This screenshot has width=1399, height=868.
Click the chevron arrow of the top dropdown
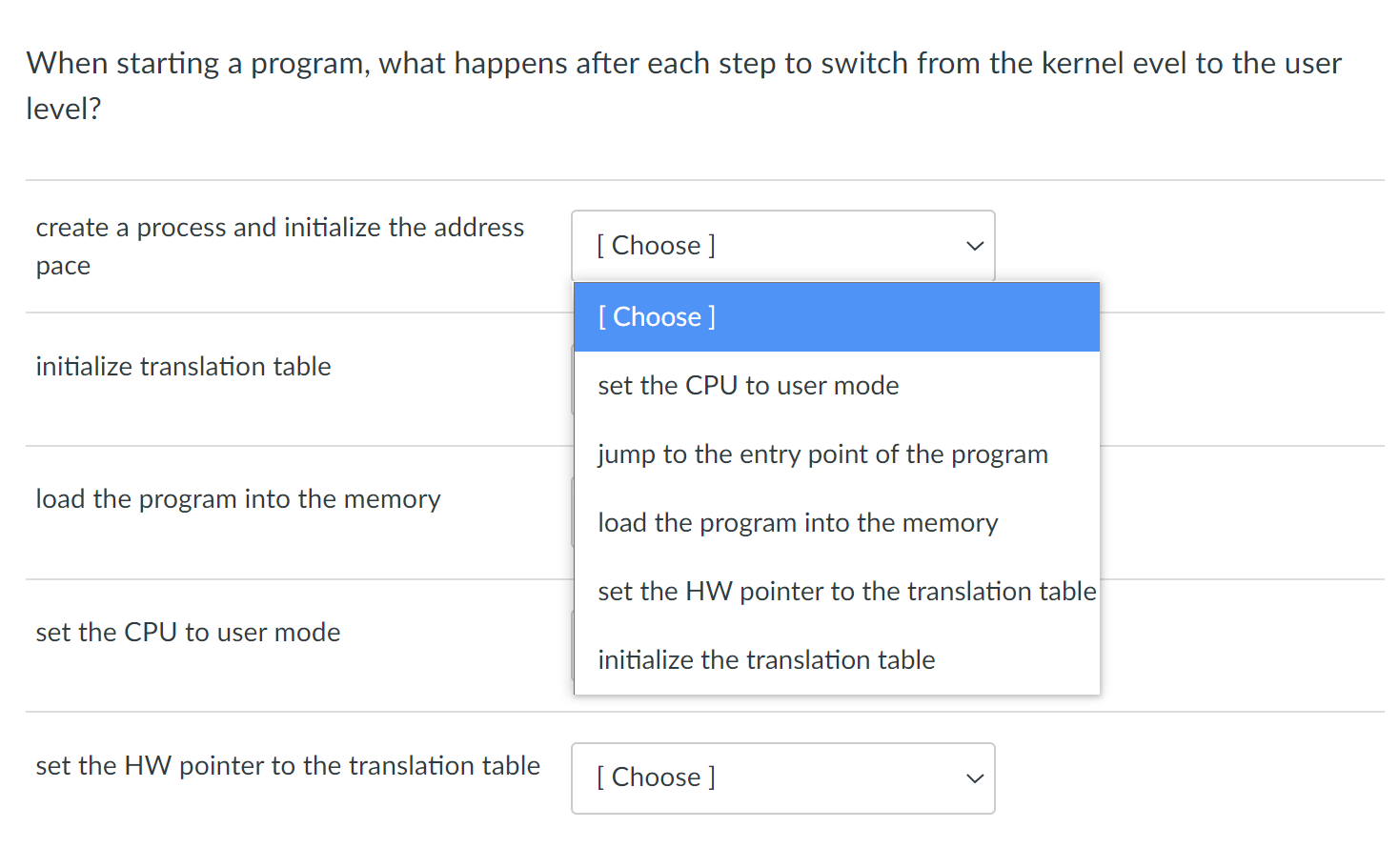(974, 246)
